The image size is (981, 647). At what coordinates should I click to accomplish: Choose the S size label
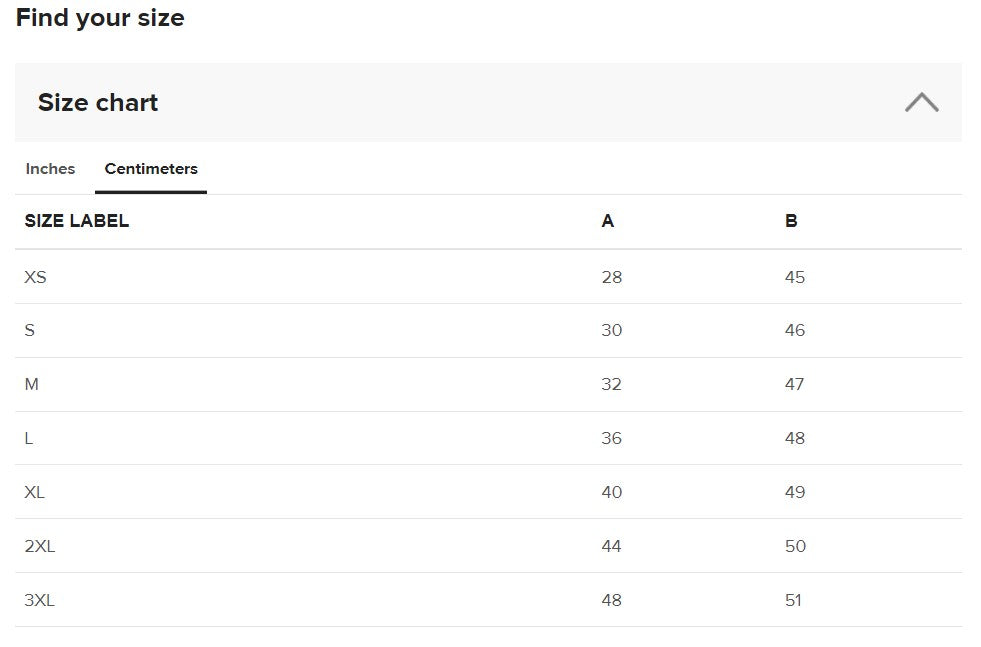click(30, 330)
